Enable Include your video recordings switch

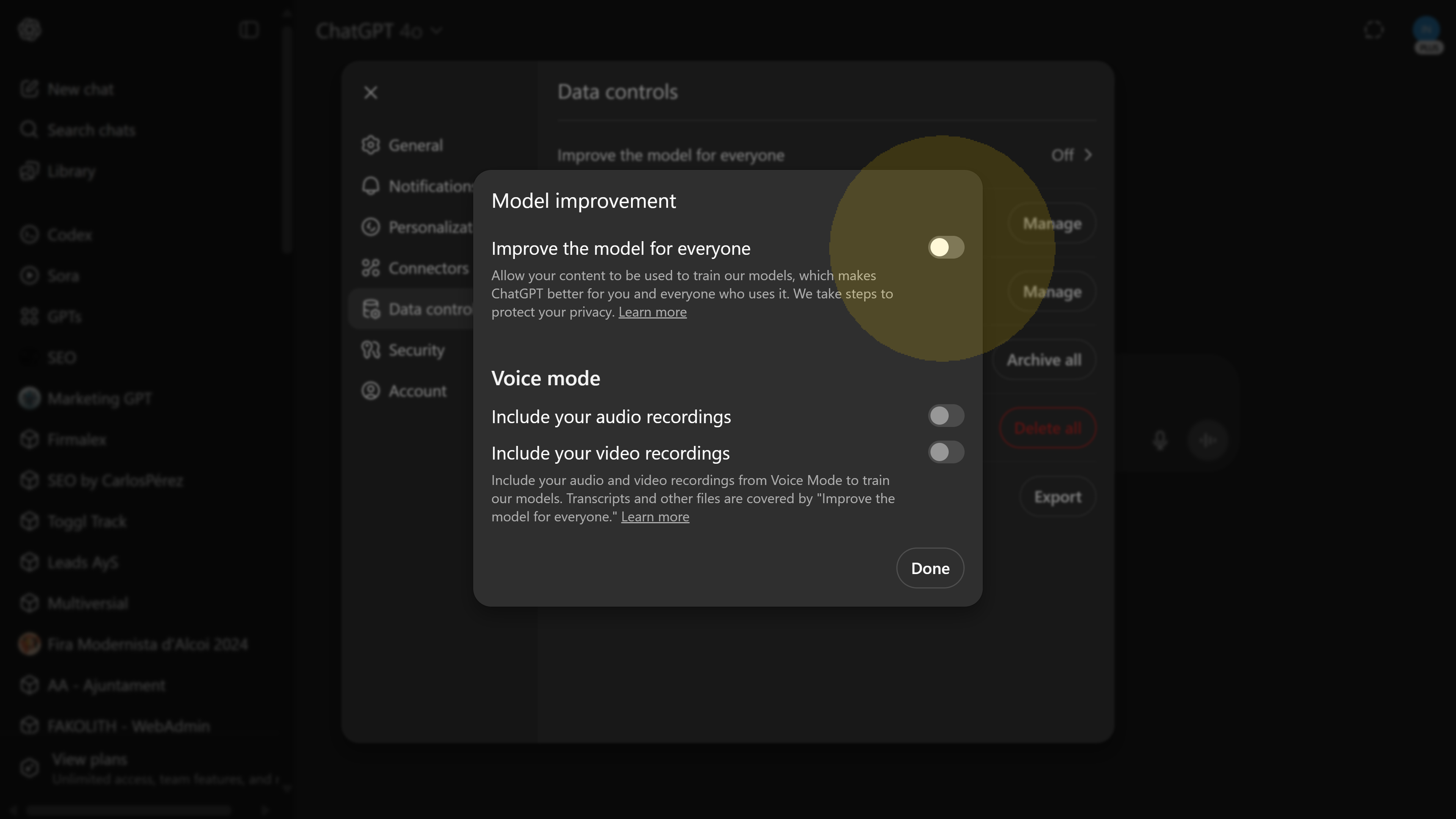[946, 452]
